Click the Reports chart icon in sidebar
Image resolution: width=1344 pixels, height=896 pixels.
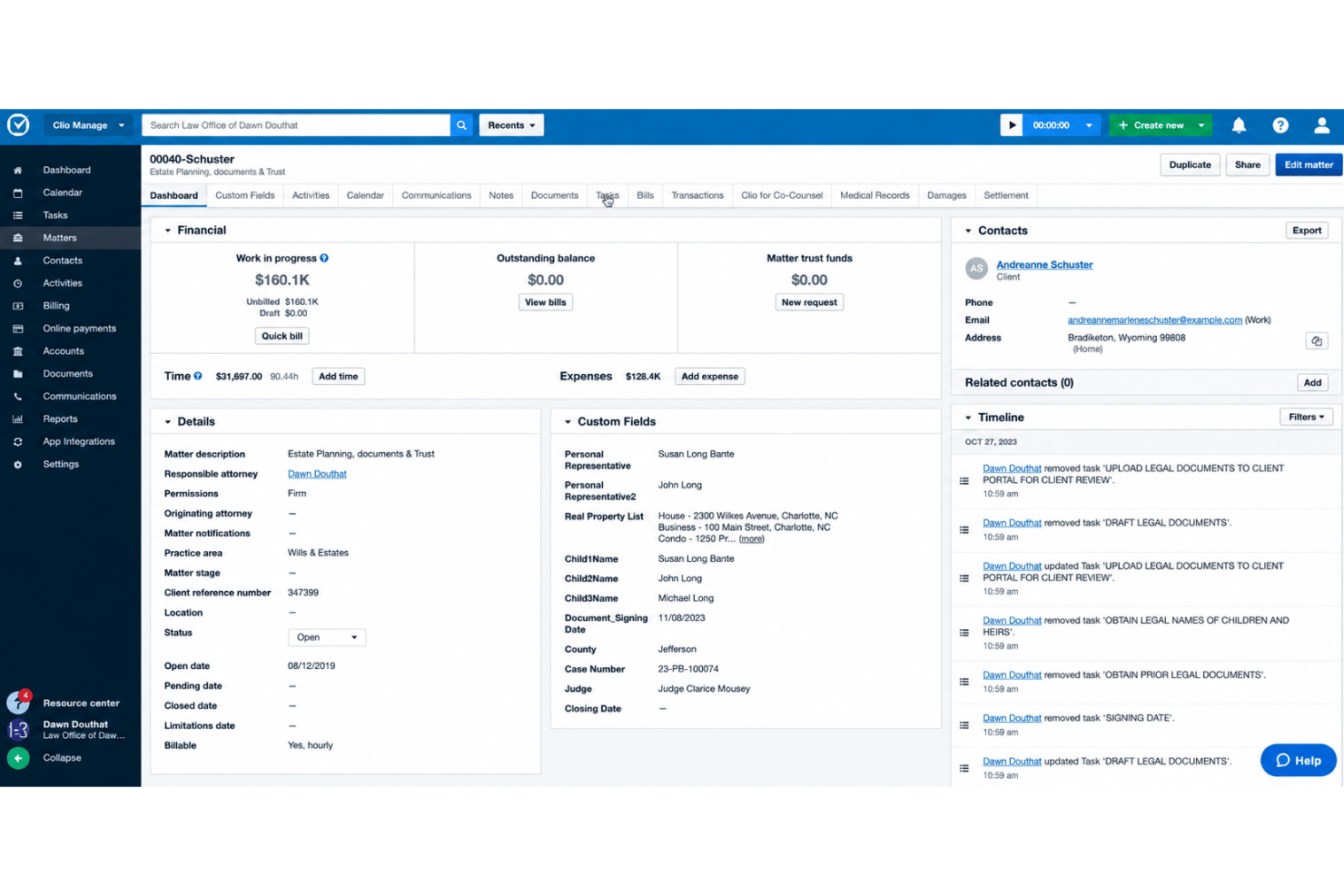pyautogui.click(x=17, y=419)
